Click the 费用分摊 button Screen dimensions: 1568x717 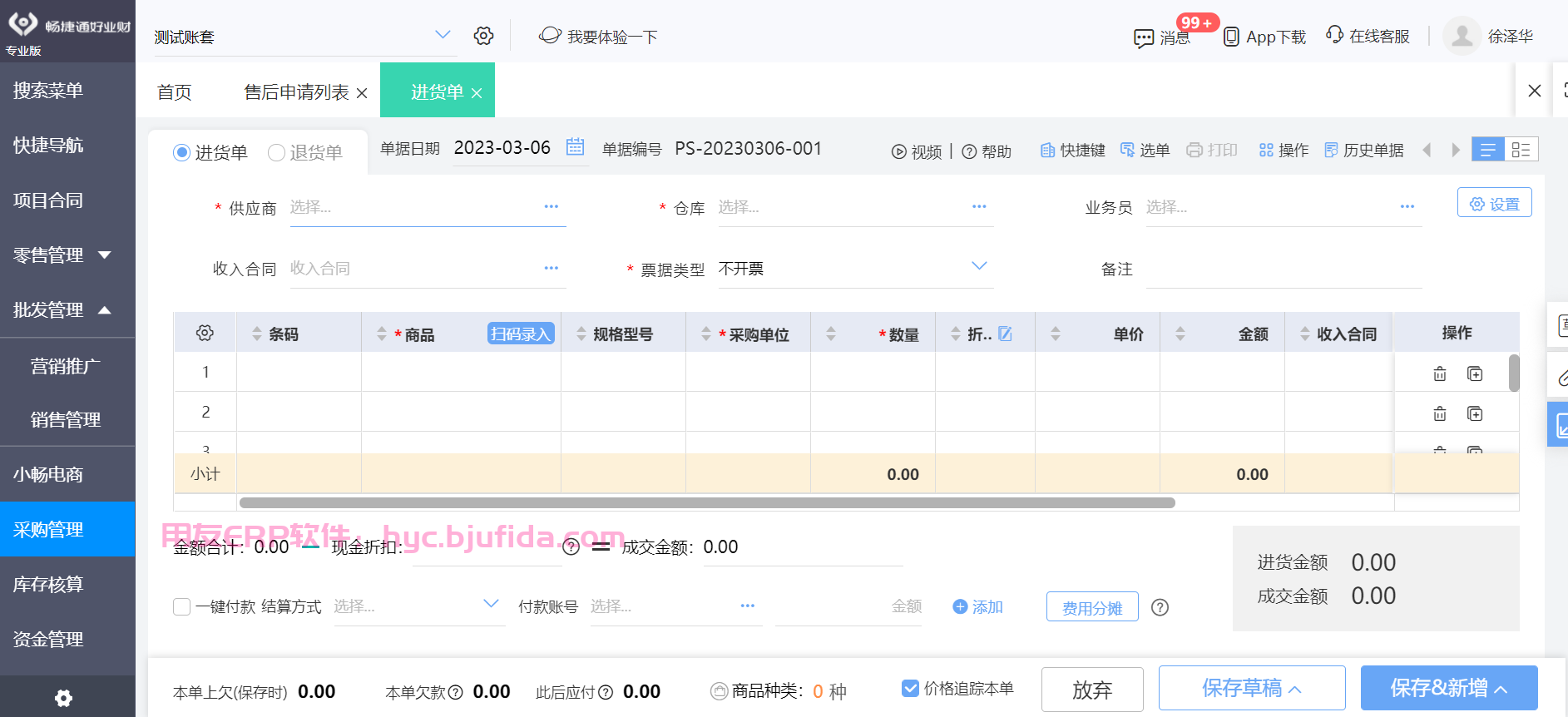[1092, 607]
